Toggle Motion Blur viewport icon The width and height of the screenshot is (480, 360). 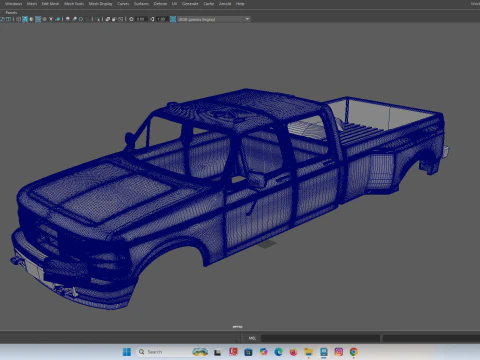click(75, 19)
